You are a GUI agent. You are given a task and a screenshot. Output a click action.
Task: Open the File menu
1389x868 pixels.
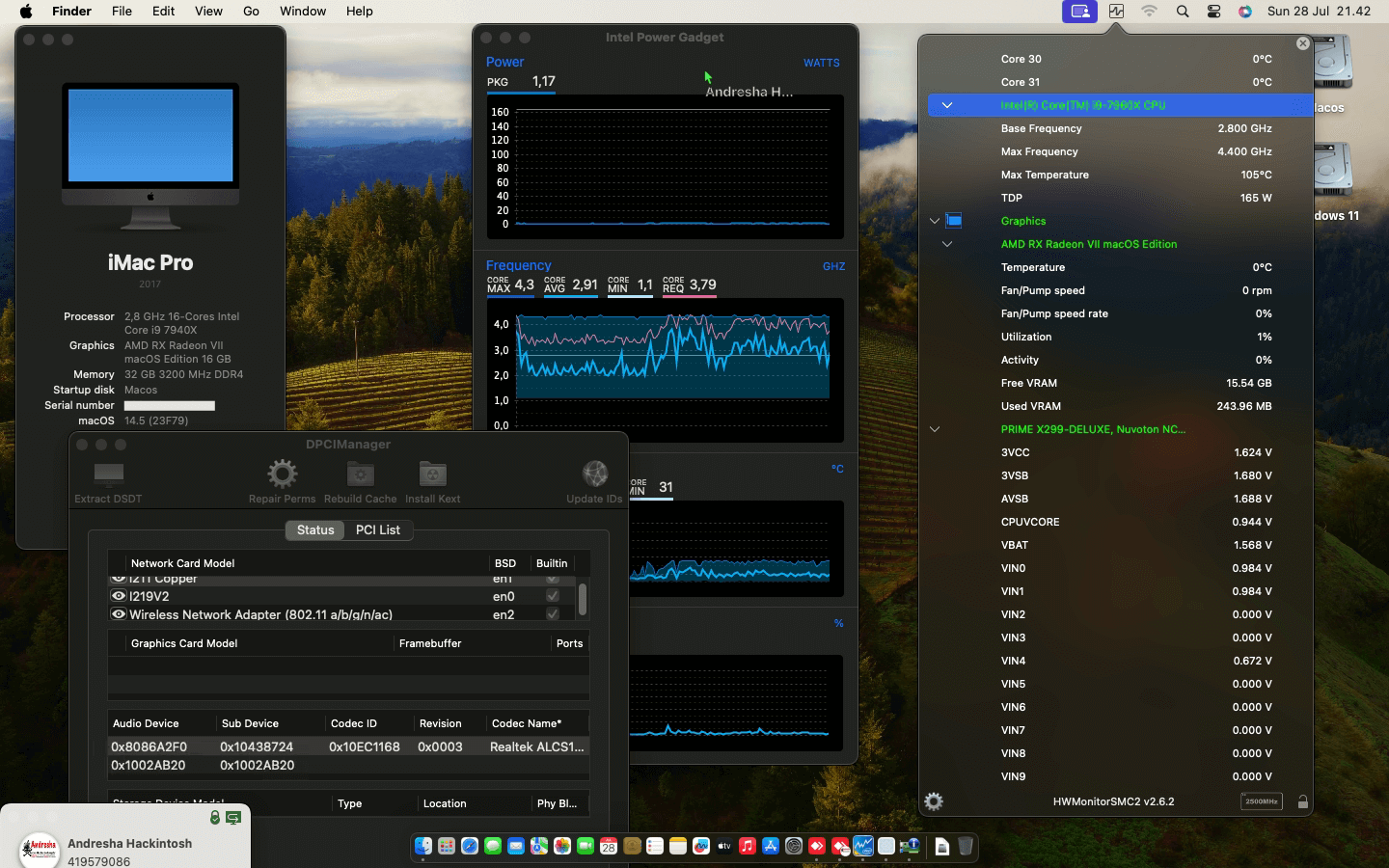(x=122, y=12)
